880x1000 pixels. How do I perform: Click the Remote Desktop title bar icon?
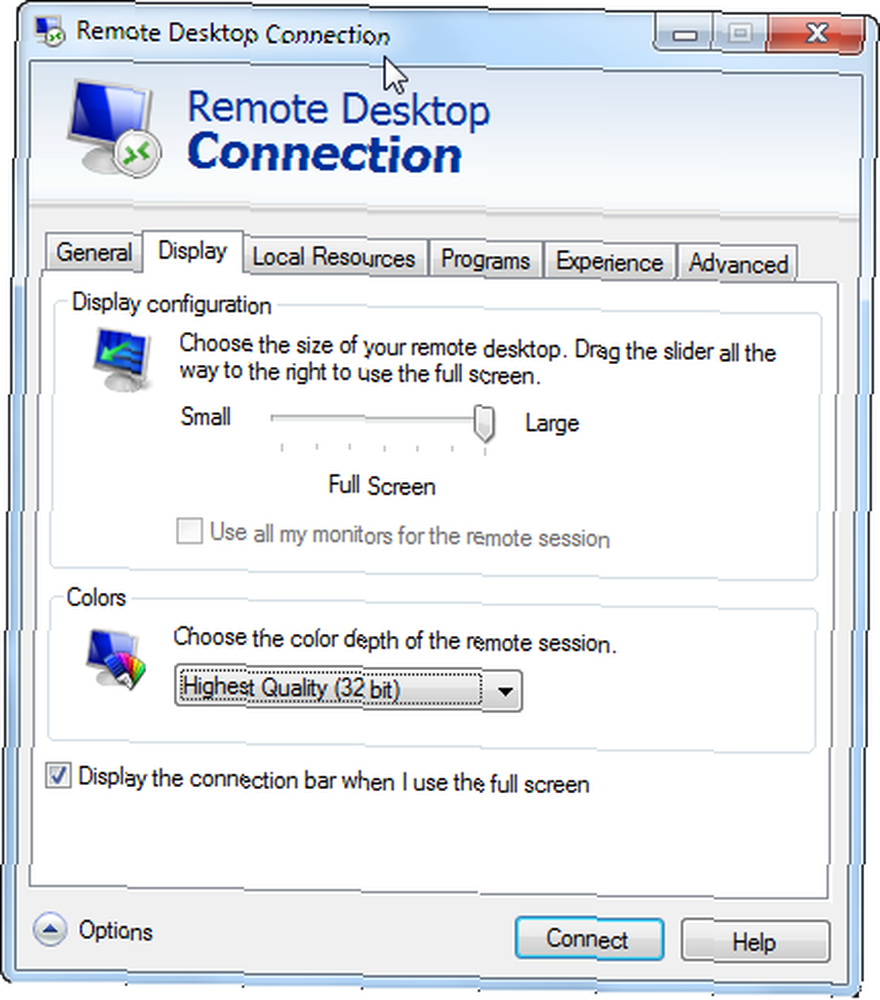tap(50, 31)
